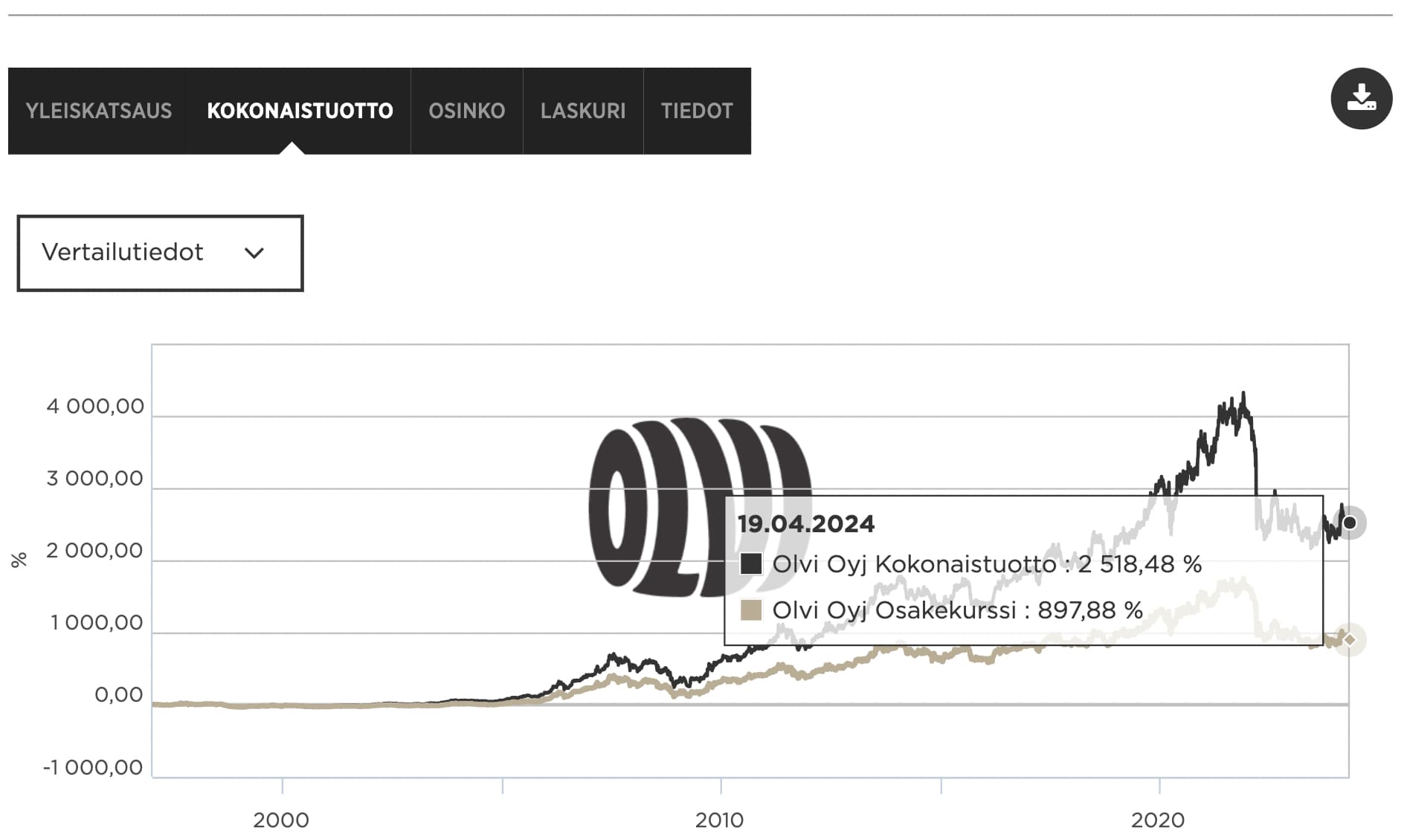Click the beige Osakekurssi legend swatch
1410x840 pixels.
point(751,610)
